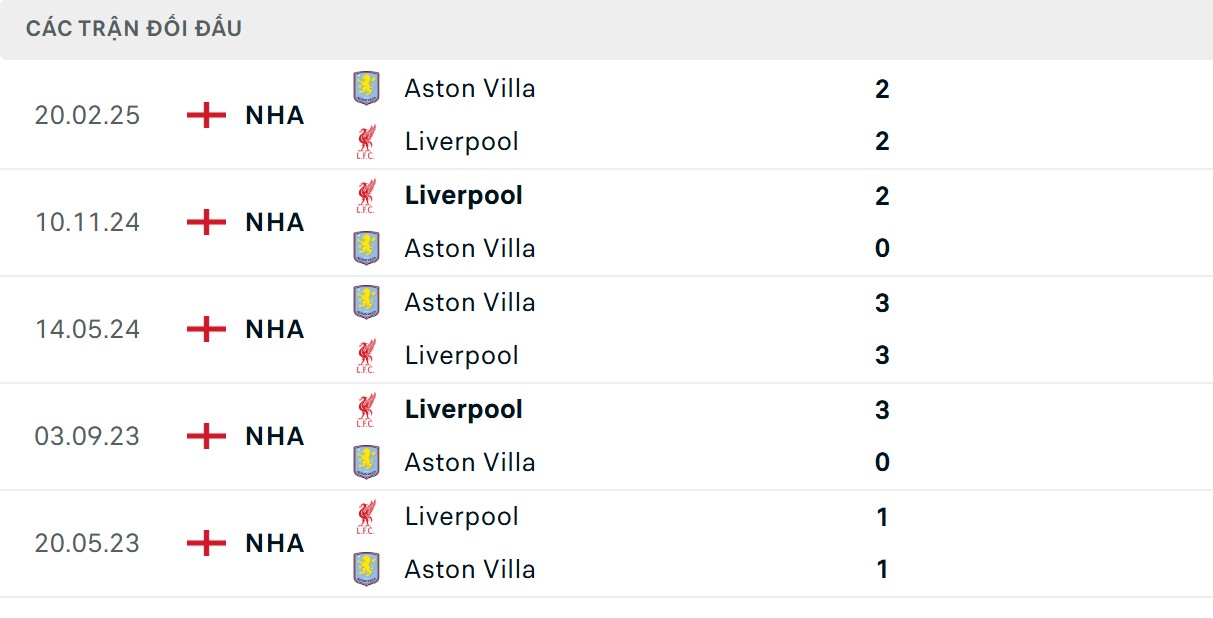The height and width of the screenshot is (618, 1213).
Task: Click Aston Villa crest in 20.02.25 match
Action: click(x=366, y=88)
